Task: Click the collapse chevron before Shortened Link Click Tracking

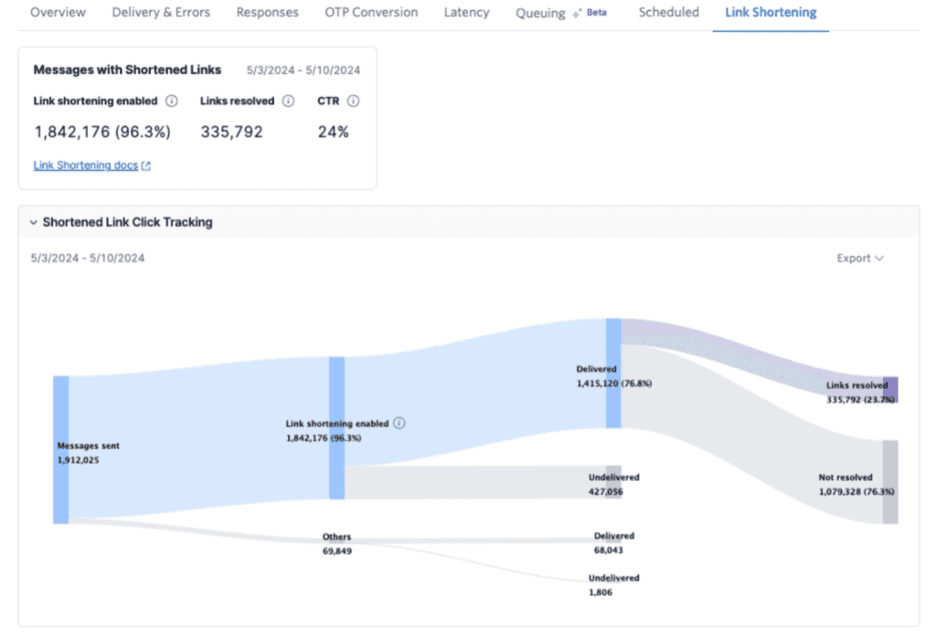Action: coord(33,222)
